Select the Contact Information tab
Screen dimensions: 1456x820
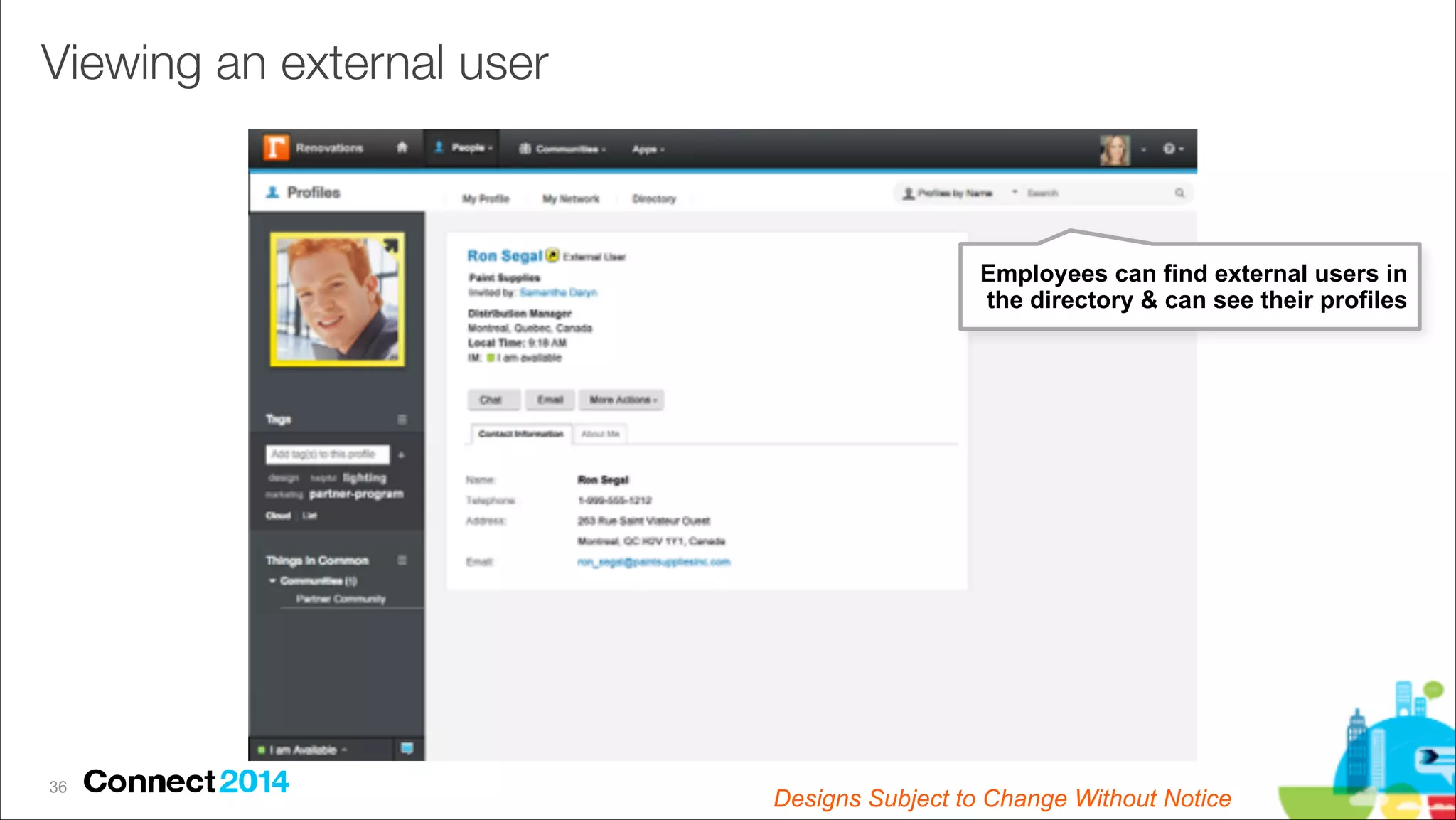click(x=520, y=433)
